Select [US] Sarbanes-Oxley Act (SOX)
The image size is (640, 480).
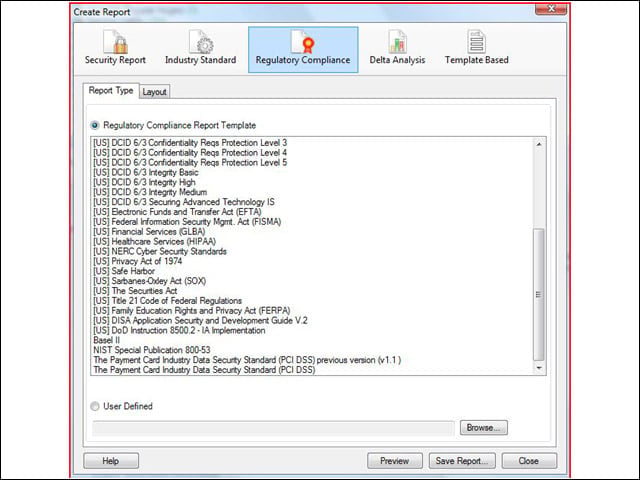(x=150, y=281)
